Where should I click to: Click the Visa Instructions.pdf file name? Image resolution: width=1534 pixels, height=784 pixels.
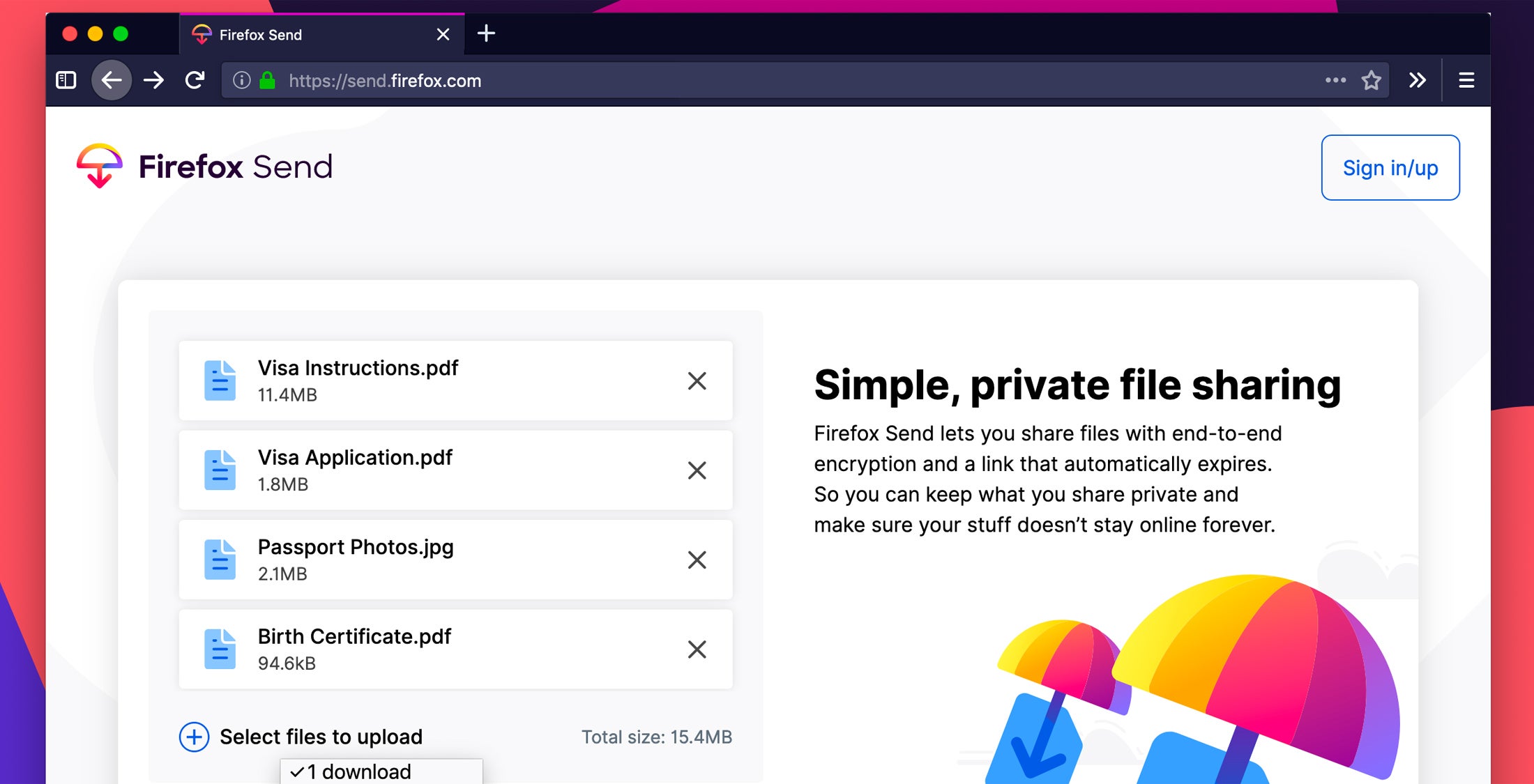(358, 368)
